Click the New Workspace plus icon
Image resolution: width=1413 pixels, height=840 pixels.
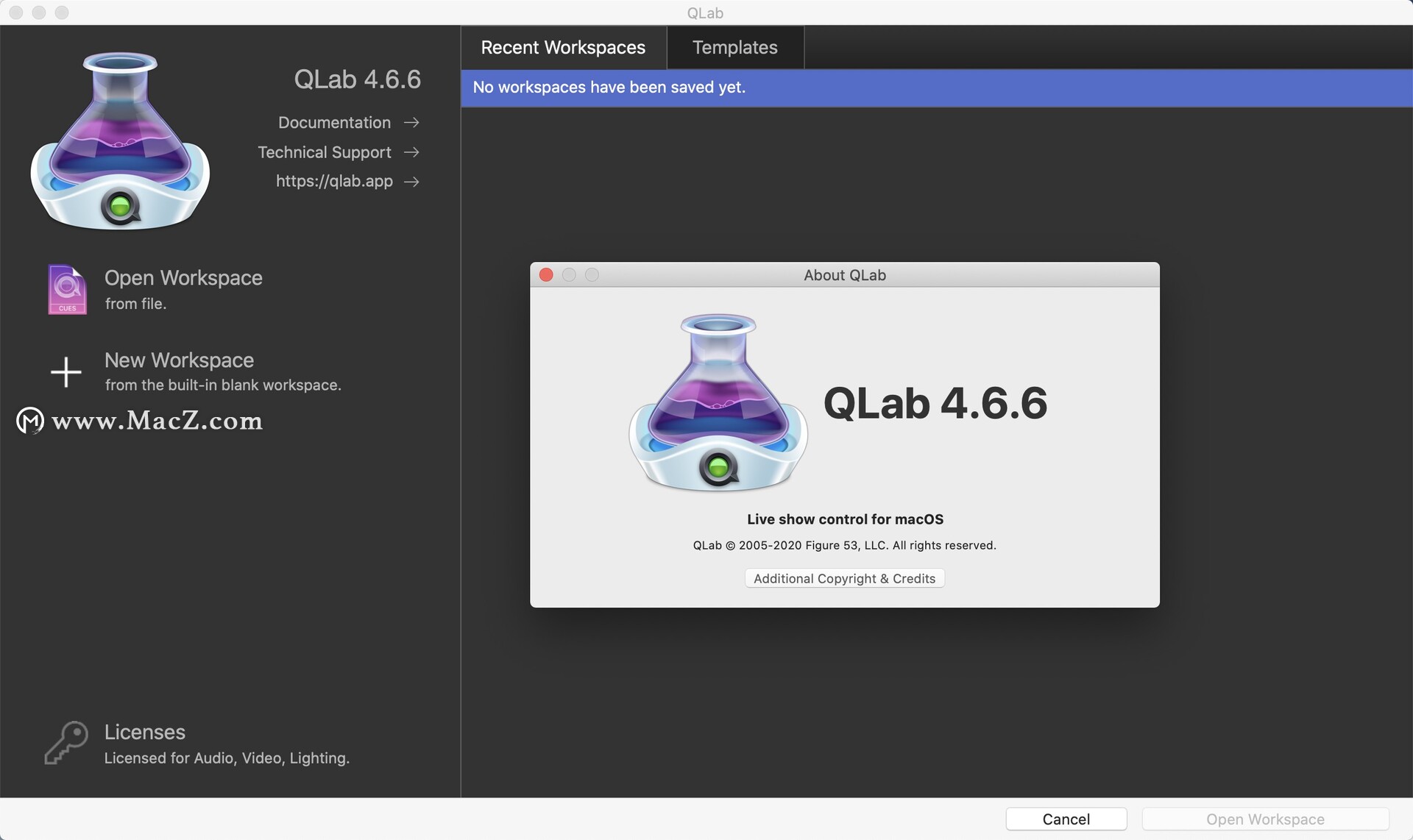coord(66,372)
